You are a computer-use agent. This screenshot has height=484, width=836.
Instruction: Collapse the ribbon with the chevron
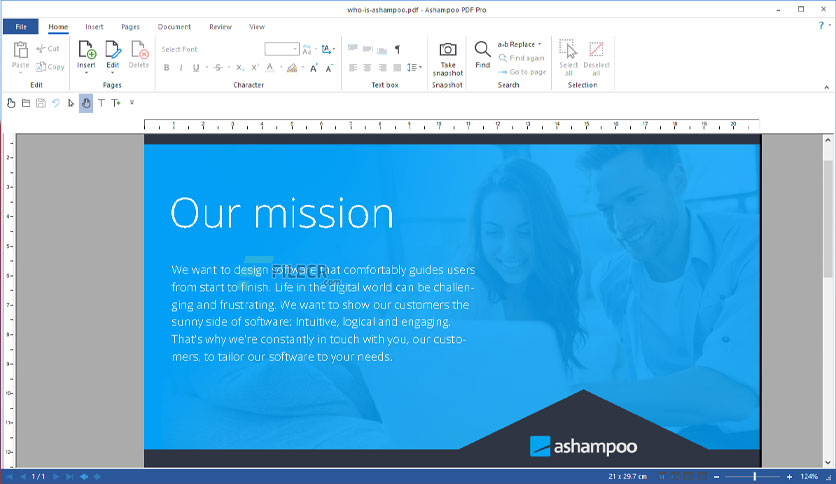pos(826,87)
